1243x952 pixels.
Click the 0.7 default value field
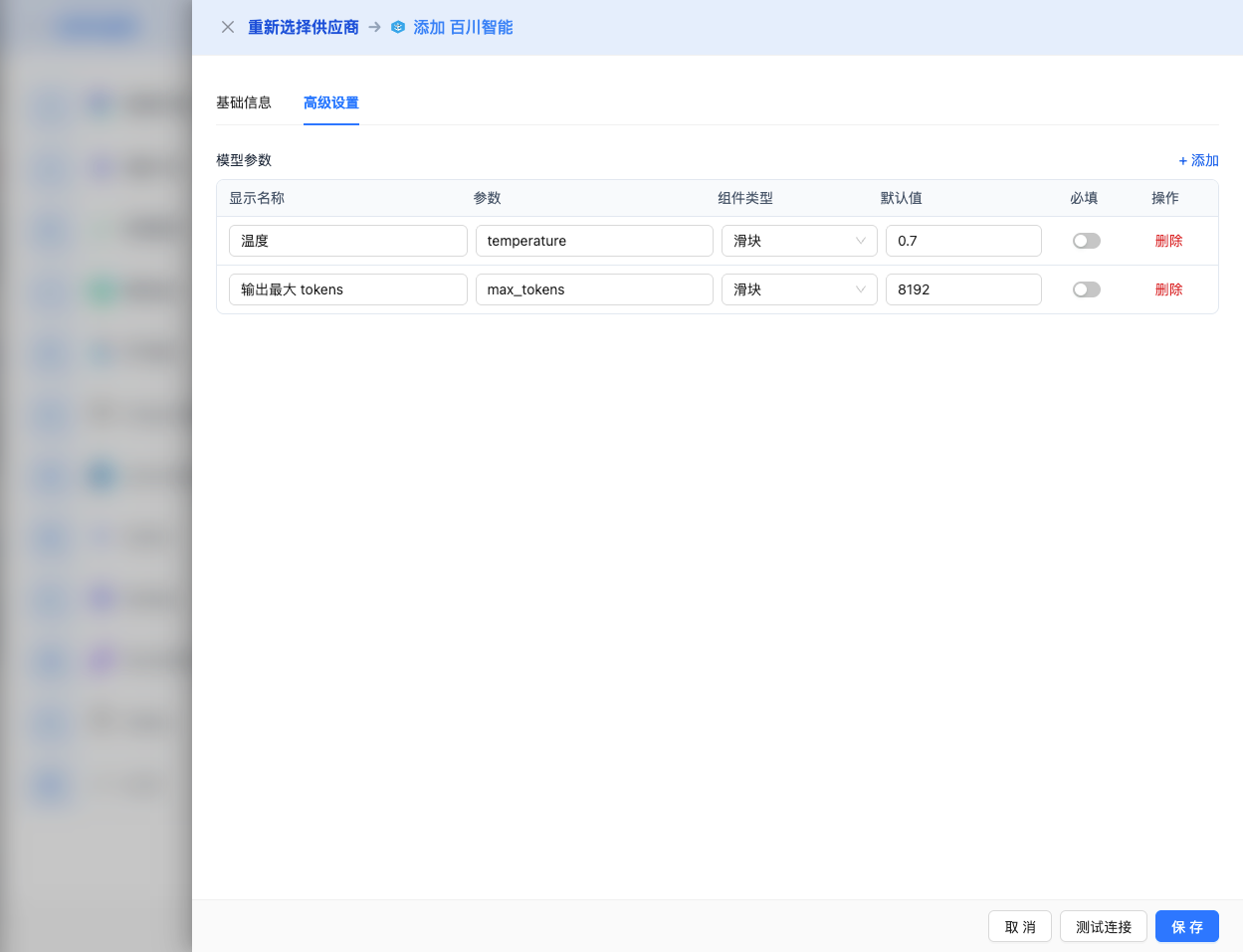tap(962, 241)
